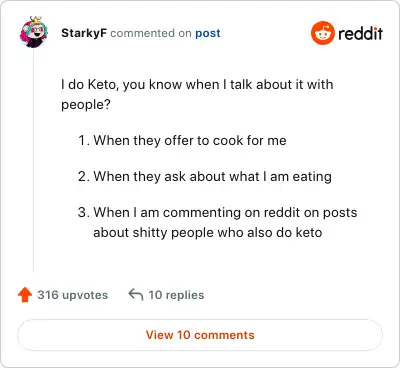Click list item about commenting on reddit
The image size is (400, 368).
click(x=218, y=222)
